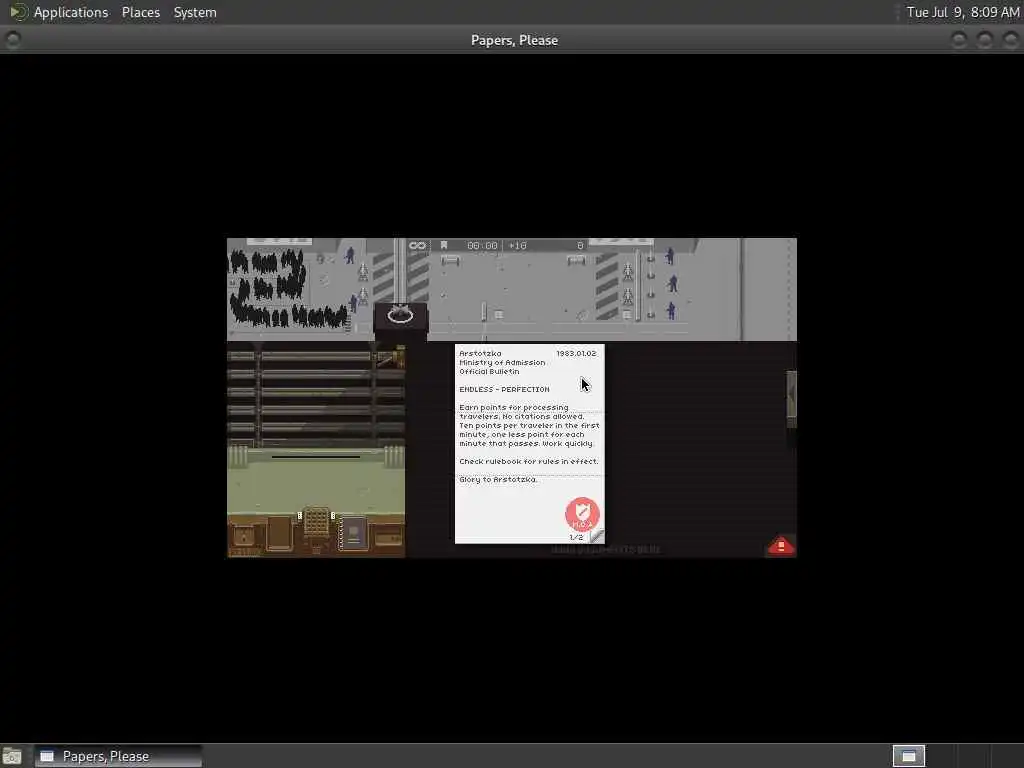
Task: Click the ENDLESS - PERFECTION heading
Action: point(504,389)
